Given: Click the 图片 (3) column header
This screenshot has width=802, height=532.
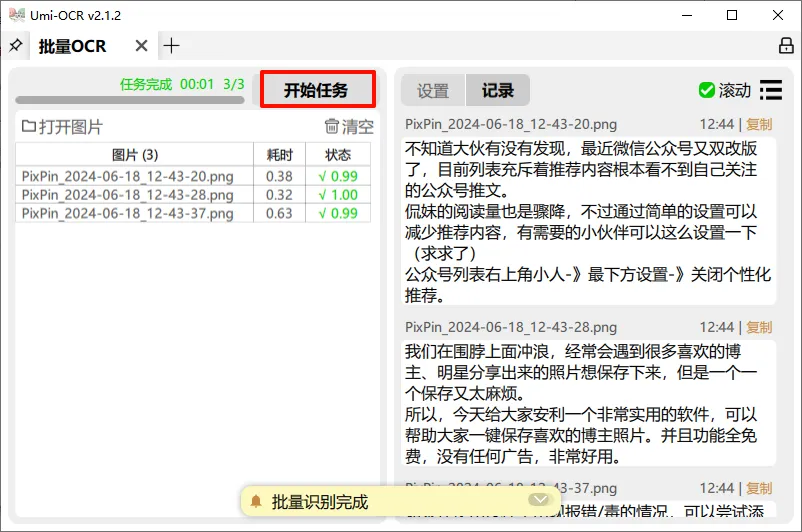Looking at the screenshot, I should 135,154.
